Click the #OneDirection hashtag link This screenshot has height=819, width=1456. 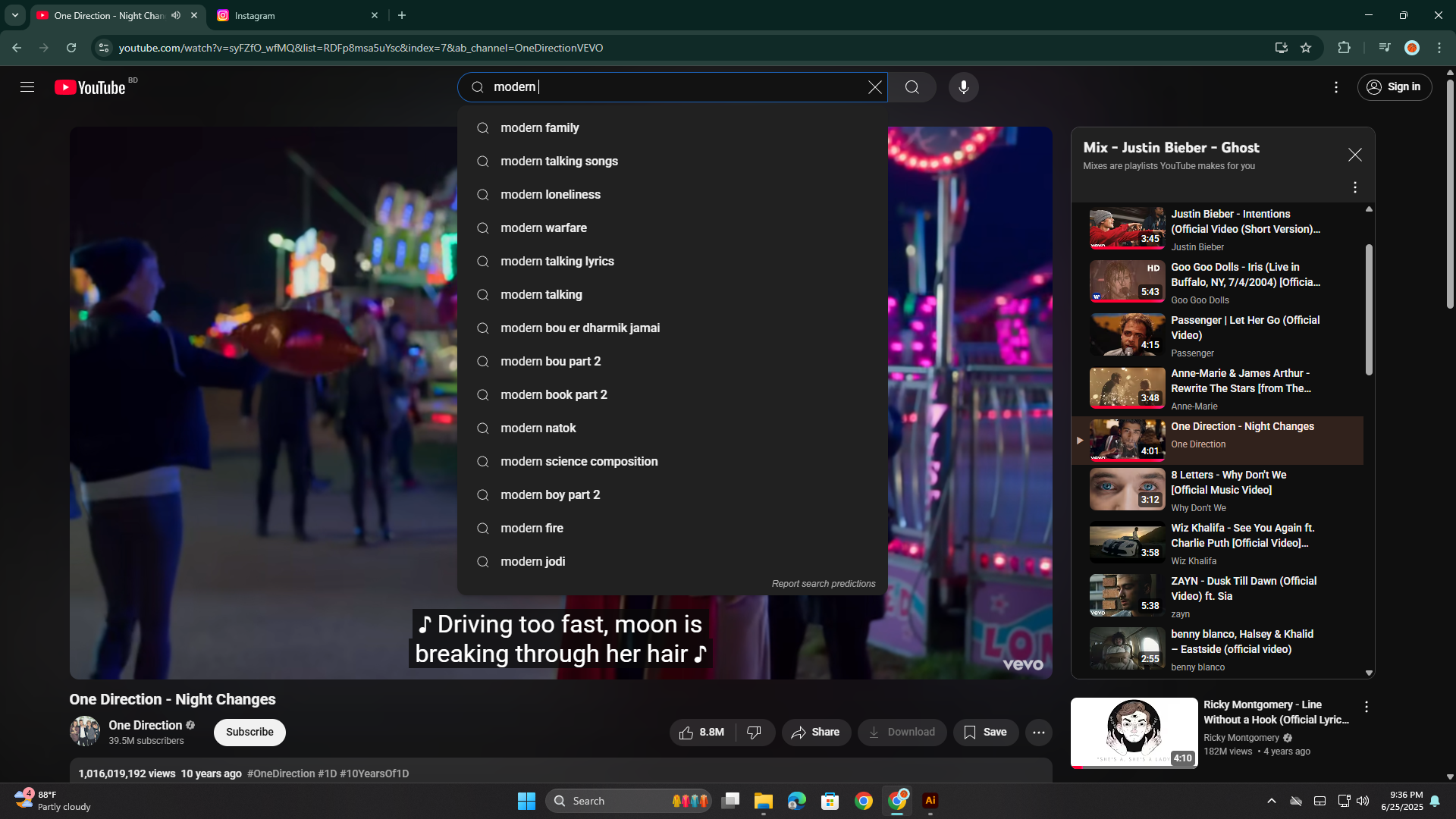(x=281, y=773)
